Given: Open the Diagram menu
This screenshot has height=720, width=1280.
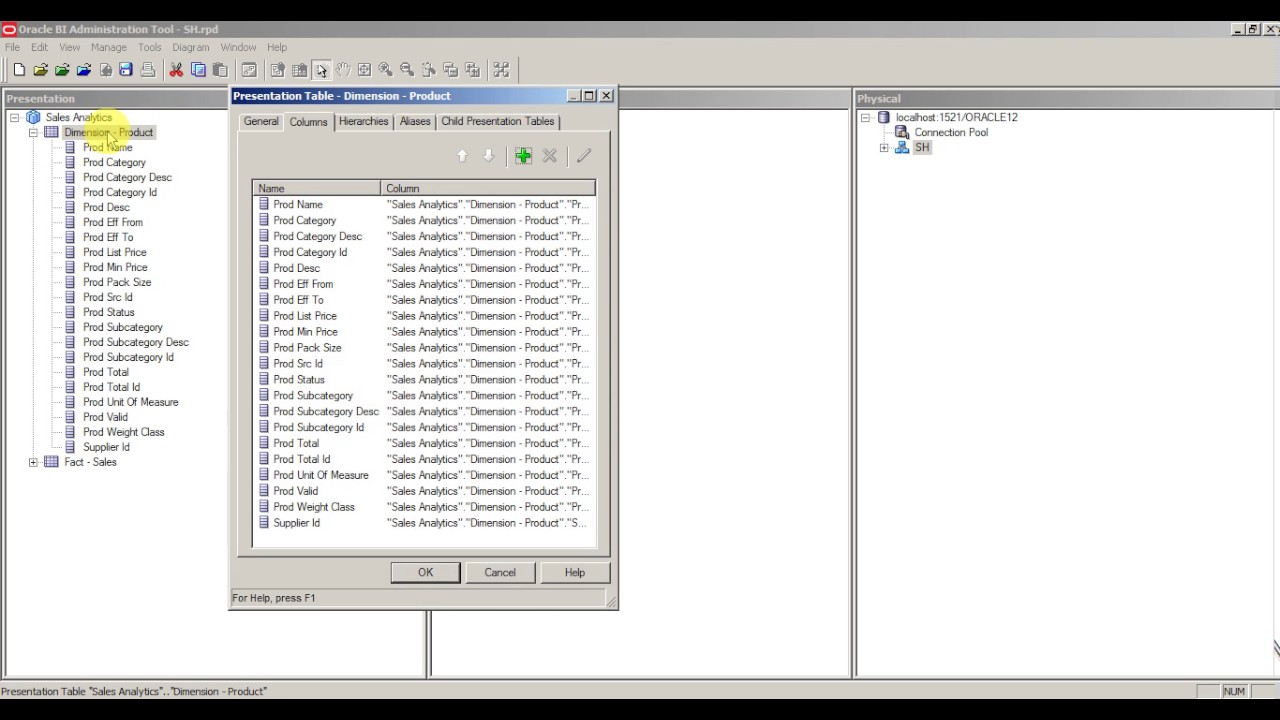Looking at the screenshot, I should [191, 47].
